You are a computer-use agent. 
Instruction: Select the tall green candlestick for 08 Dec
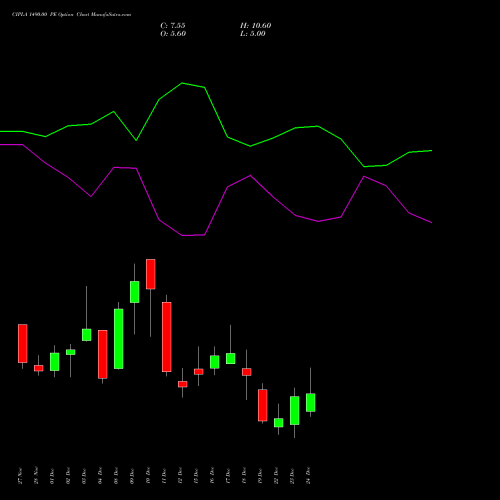pyautogui.click(x=119, y=339)
